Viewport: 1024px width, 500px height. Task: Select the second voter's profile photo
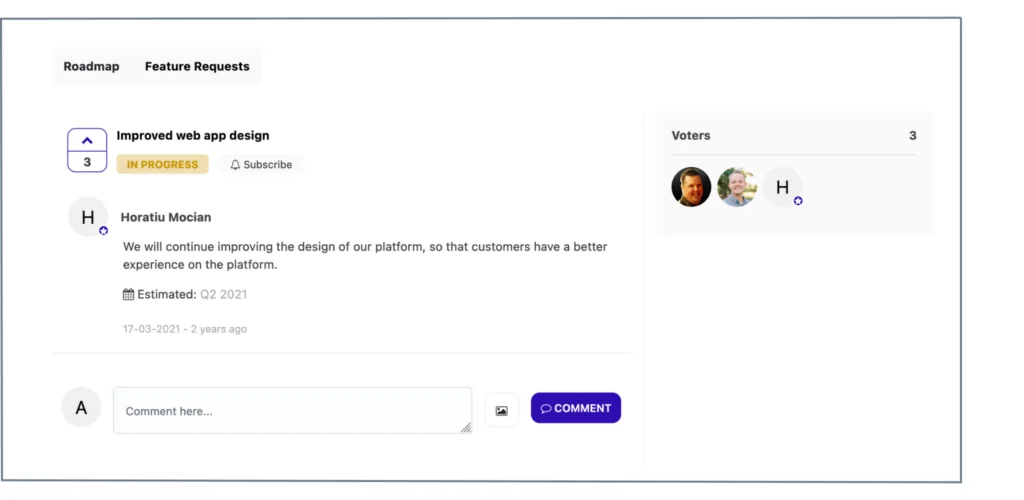click(737, 187)
